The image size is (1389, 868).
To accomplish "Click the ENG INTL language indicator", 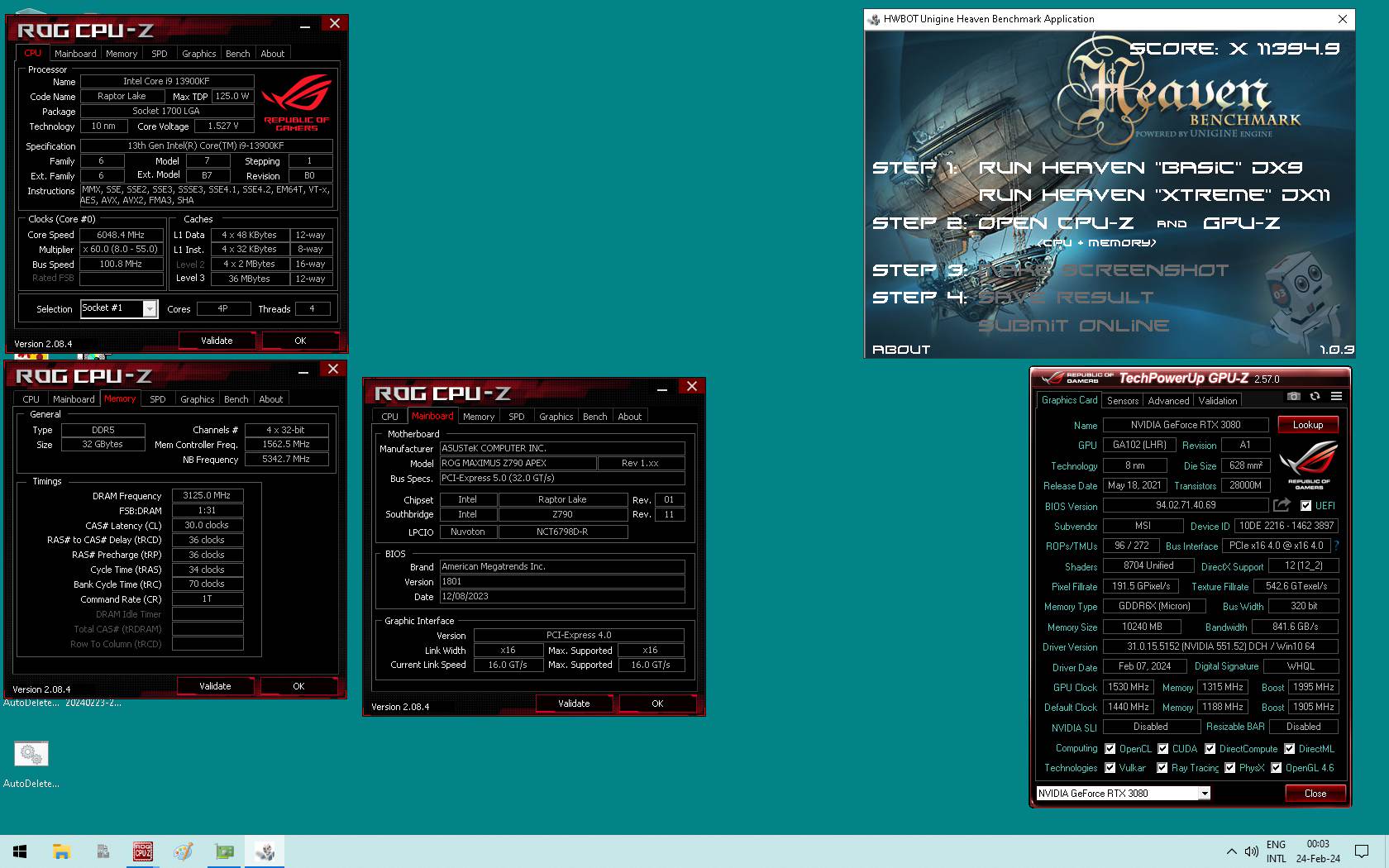I will click(x=1276, y=851).
